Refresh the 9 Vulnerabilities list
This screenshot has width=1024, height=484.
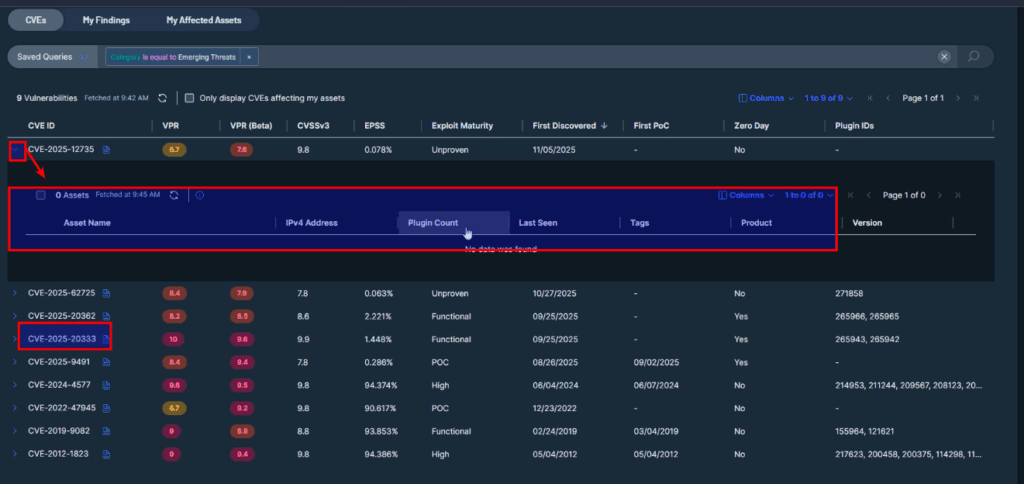point(163,98)
